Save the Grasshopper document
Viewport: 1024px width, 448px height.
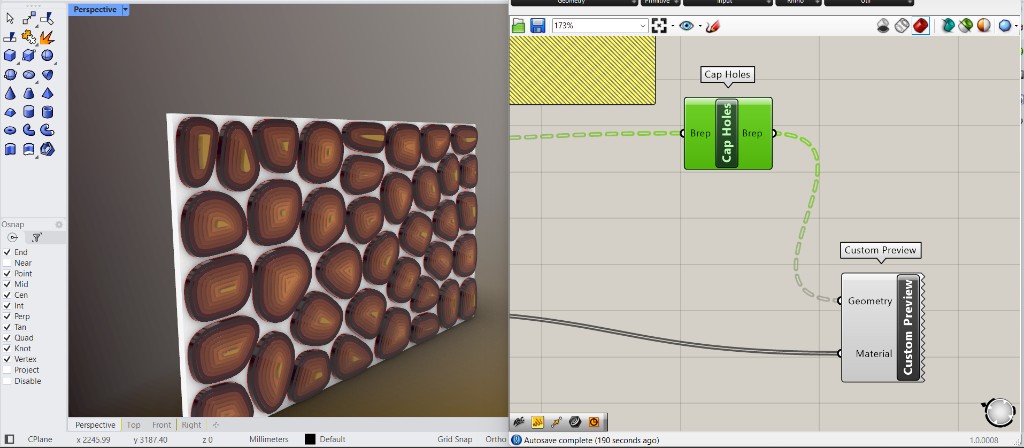point(537,25)
